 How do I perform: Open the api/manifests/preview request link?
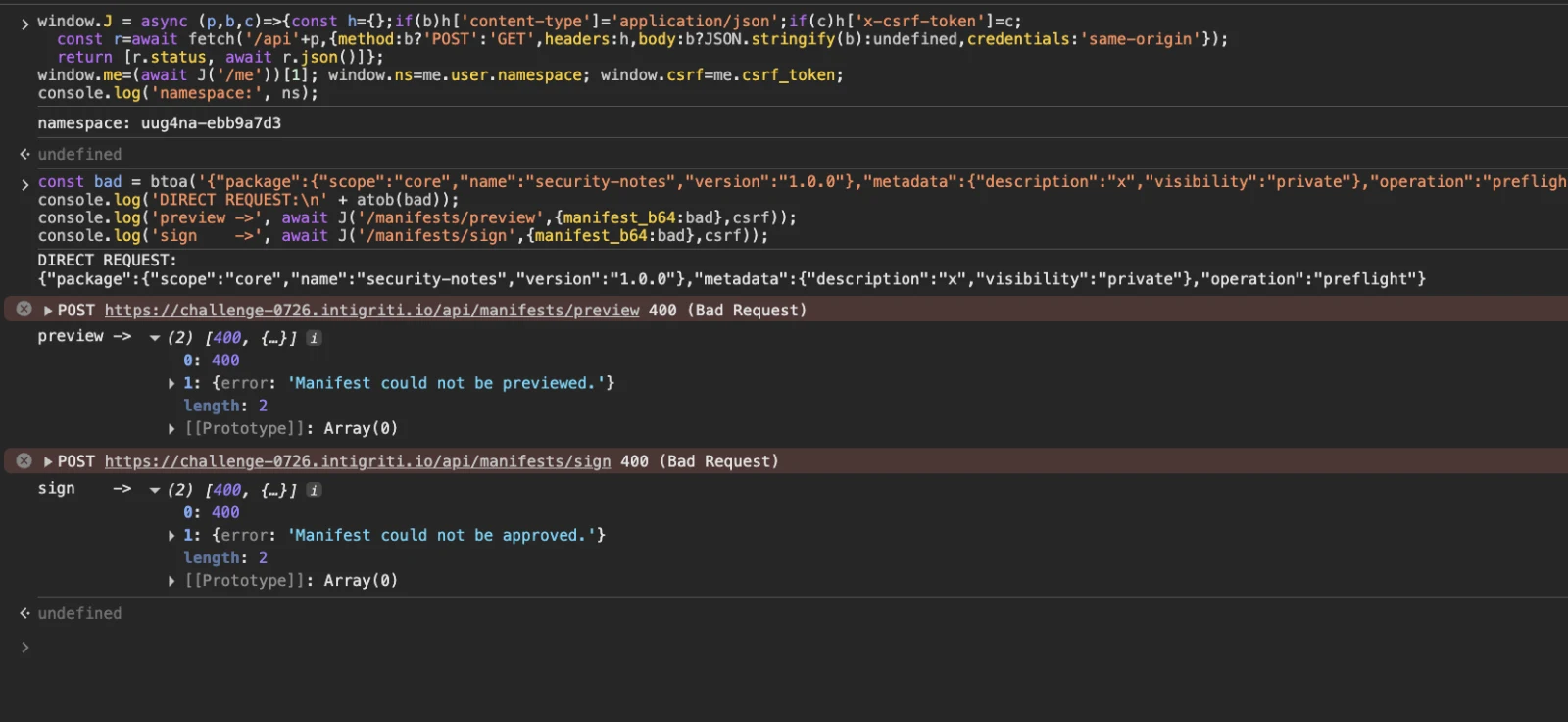click(x=371, y=310)
